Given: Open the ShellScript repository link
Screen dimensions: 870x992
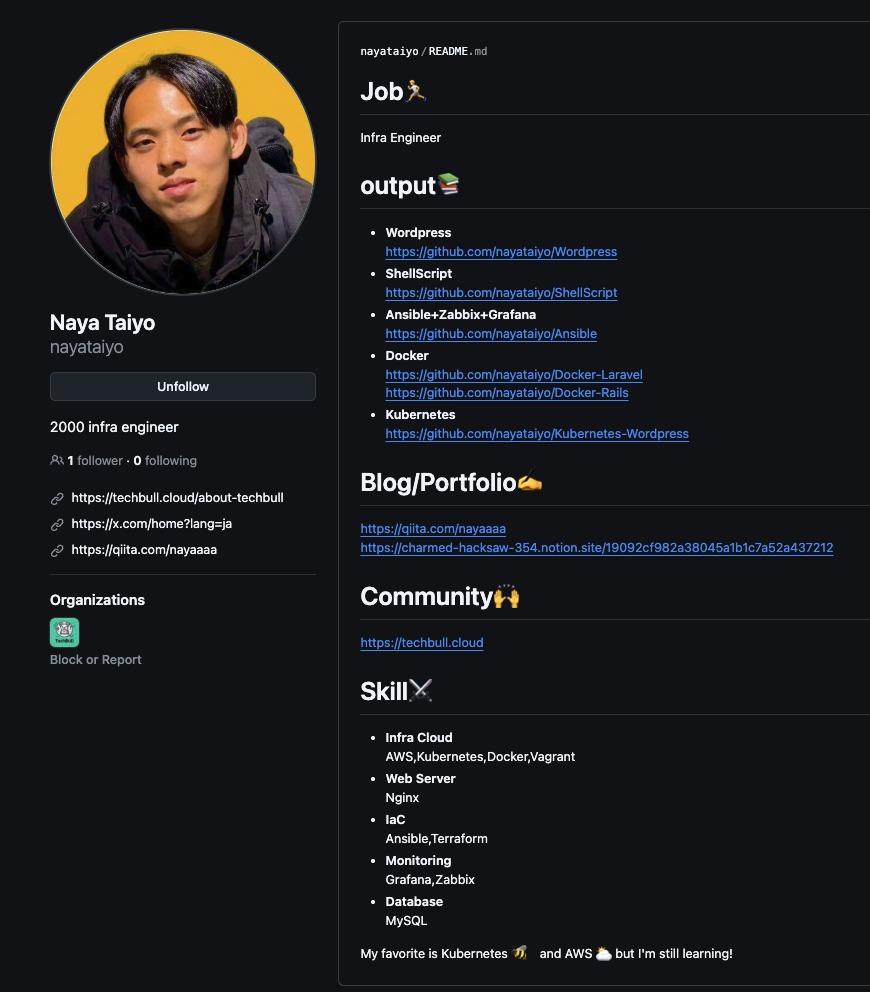Looking at the screenshot, I should [501, 293].
